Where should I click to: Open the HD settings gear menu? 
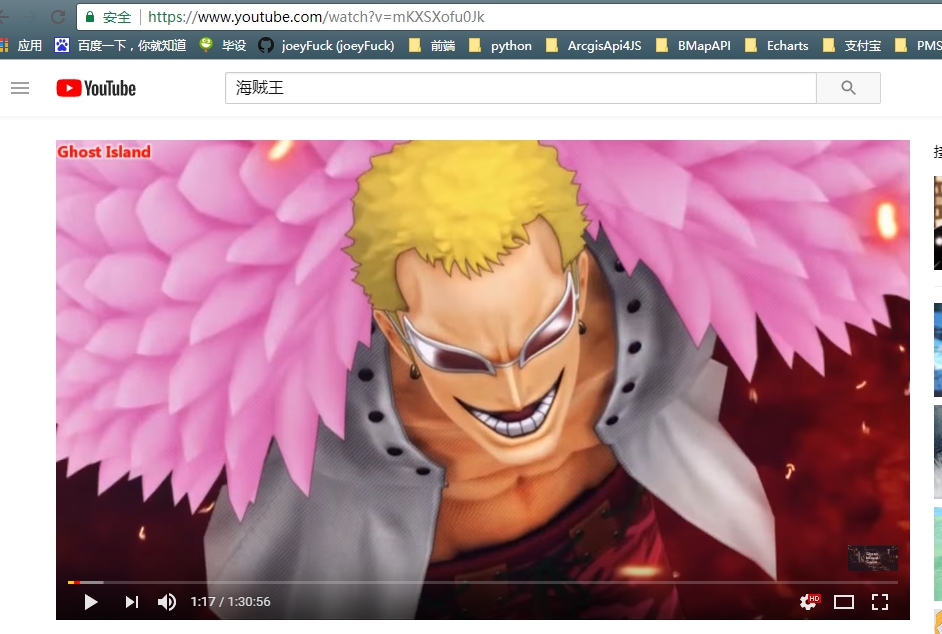click(x=808, y=601)
